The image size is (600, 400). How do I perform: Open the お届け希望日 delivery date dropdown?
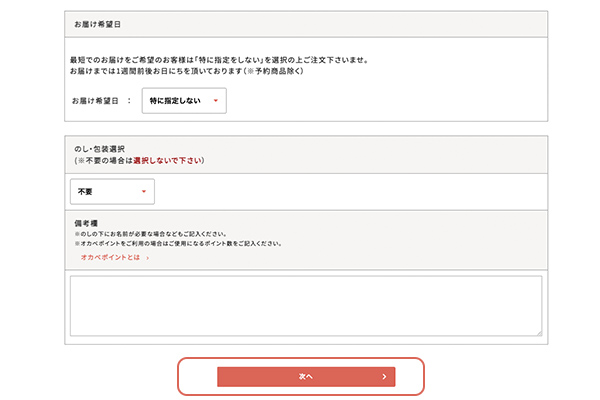click(x=184, y=101)
